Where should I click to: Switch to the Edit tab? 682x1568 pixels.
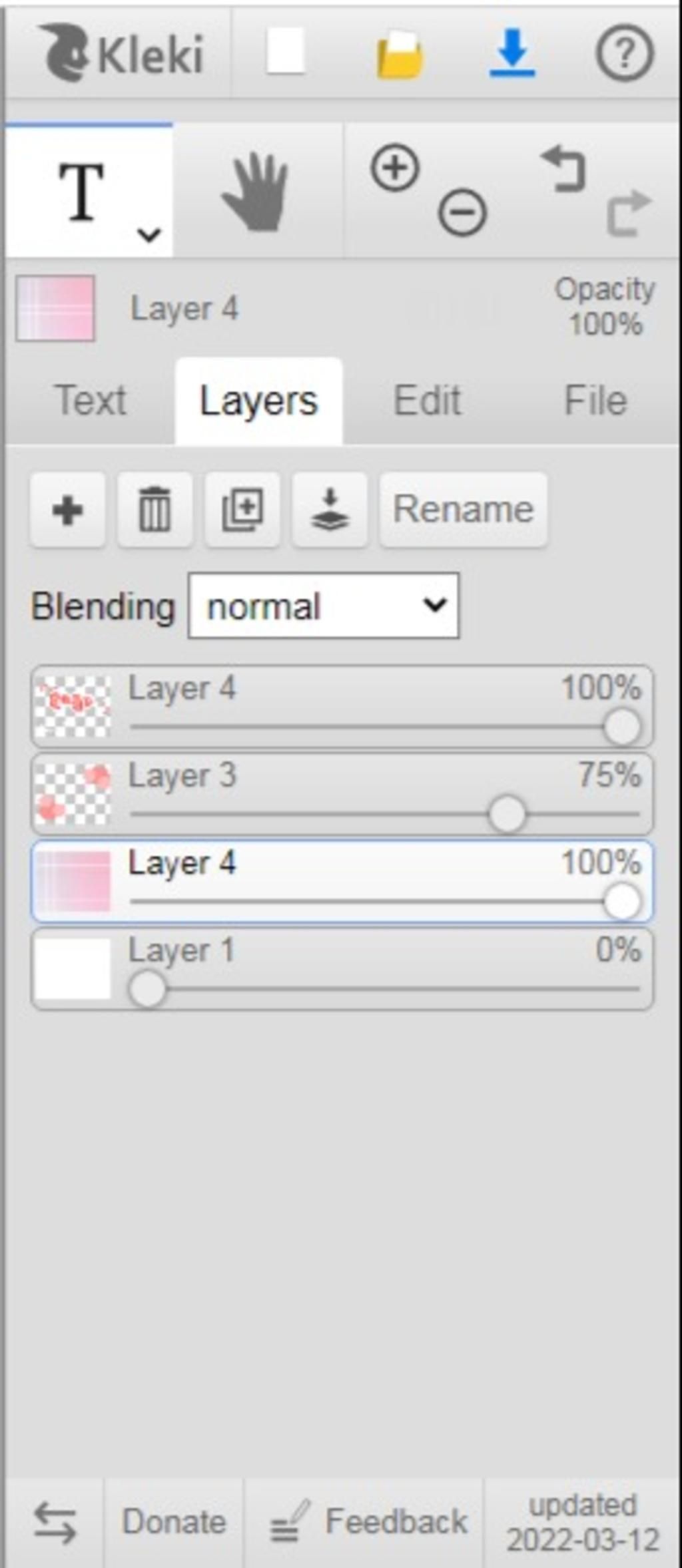coord(427,401)
